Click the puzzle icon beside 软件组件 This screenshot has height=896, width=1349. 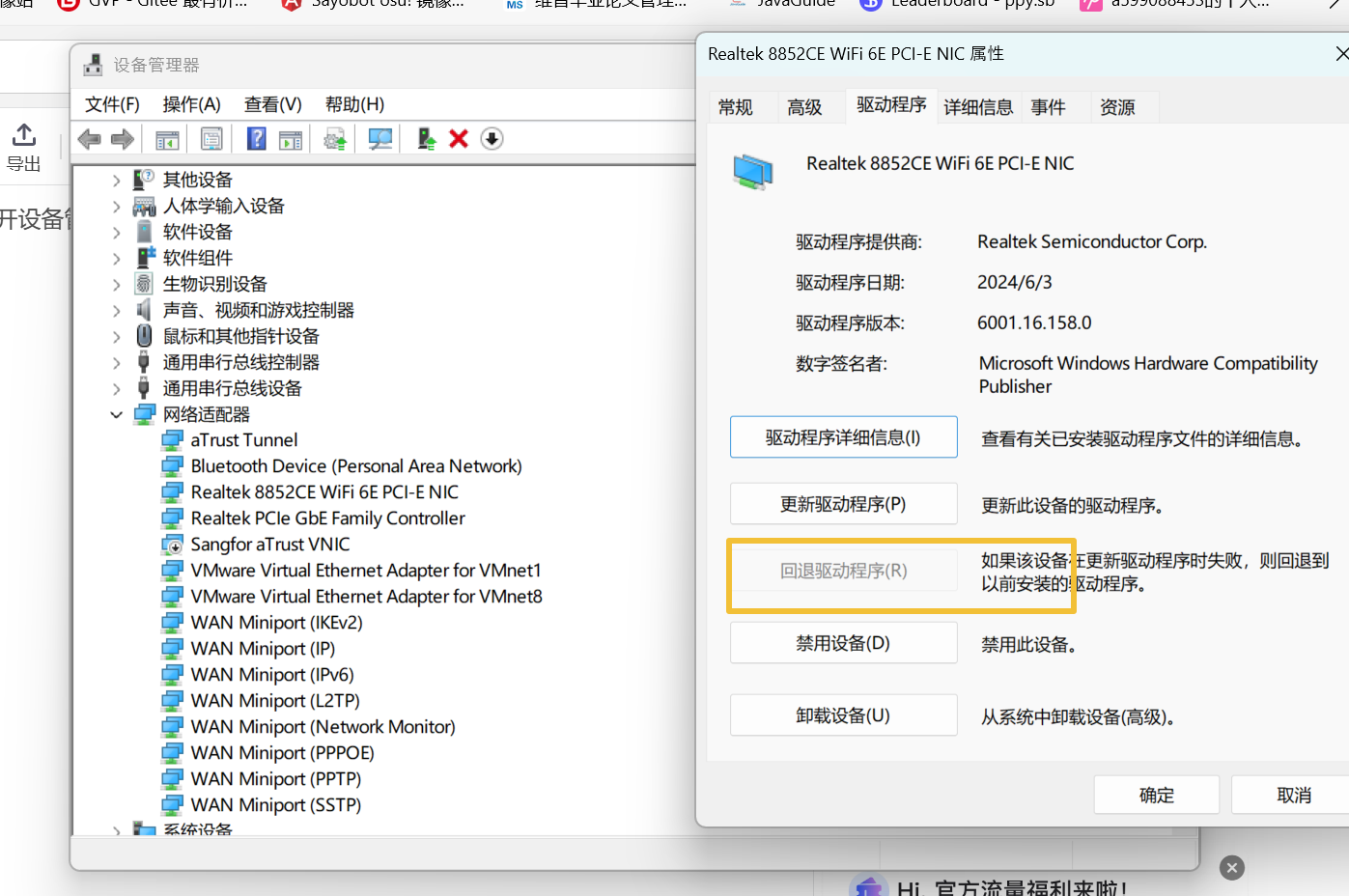145,258
